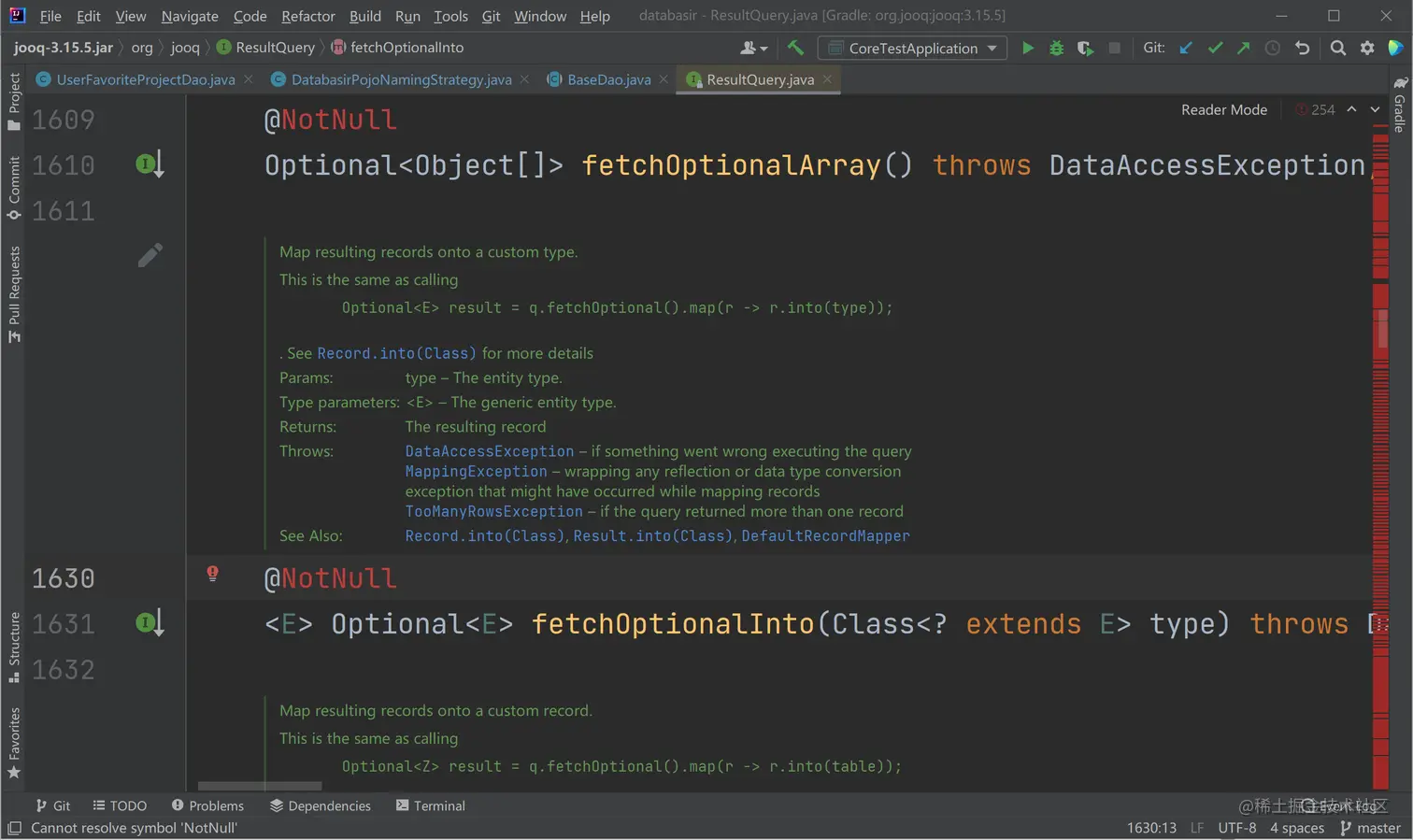1413x840 pixels.
Task: Open the Tools menu
Action: (x=450, y=16)
